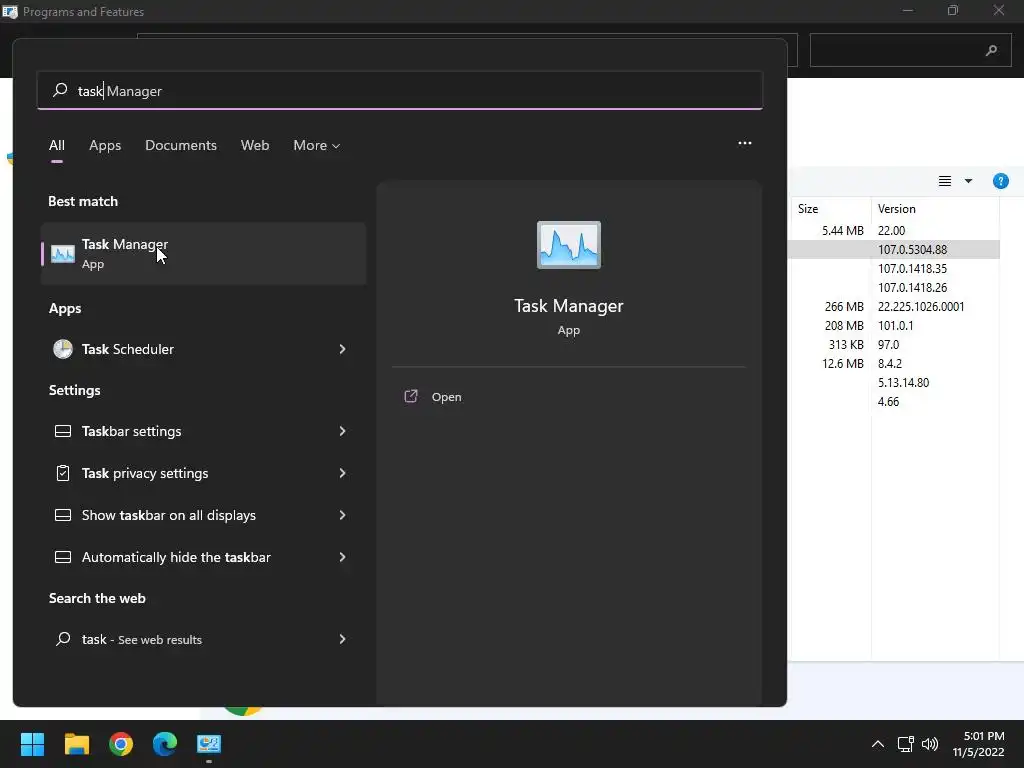The image size is (1024, 768).
Task: Open the More filters dropdown
Action: pyautogui.click(x=317, y=146)
